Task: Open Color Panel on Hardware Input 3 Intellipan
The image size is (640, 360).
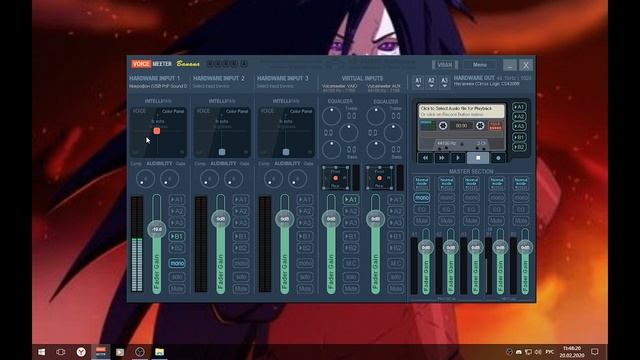Action: pyautogui.click(x=301, y=111)
